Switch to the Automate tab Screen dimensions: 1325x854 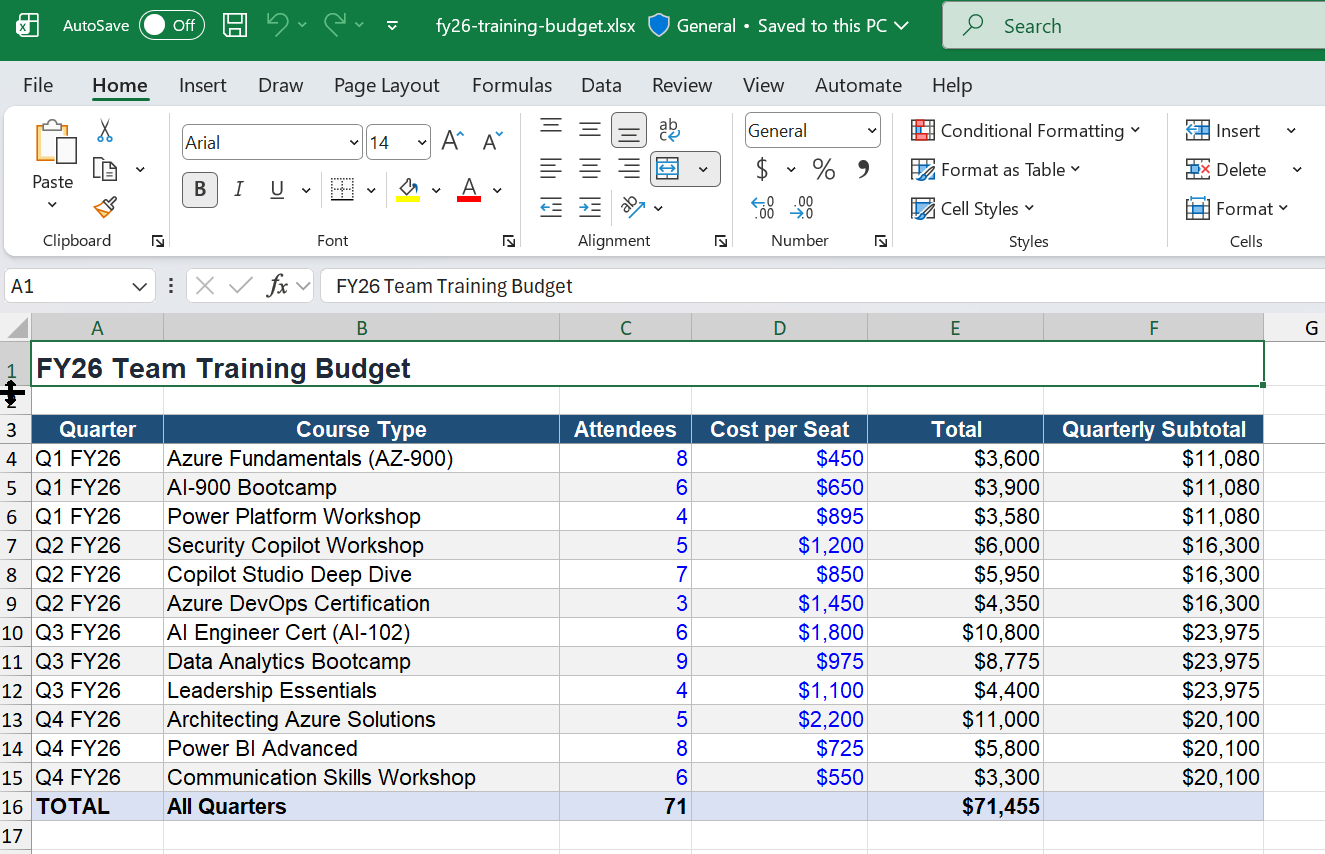(858, 85)
